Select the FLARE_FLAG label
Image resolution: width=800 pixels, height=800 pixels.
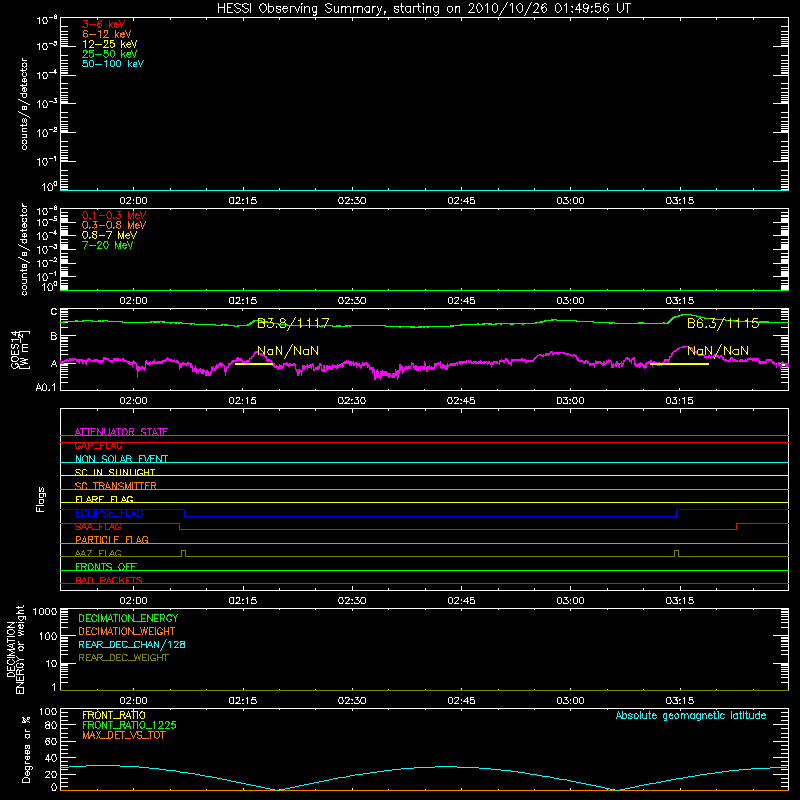(104, 499)
